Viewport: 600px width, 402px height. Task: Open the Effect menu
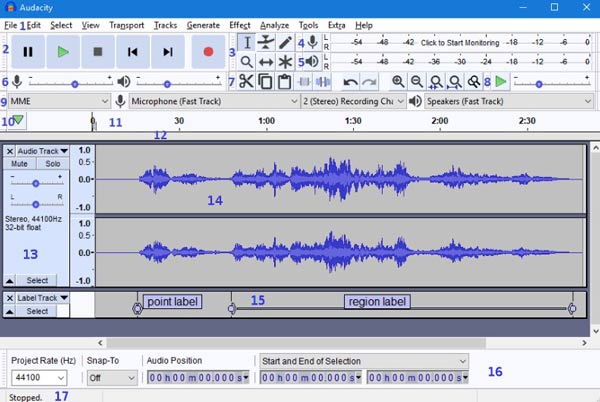(x=239, y=24)
